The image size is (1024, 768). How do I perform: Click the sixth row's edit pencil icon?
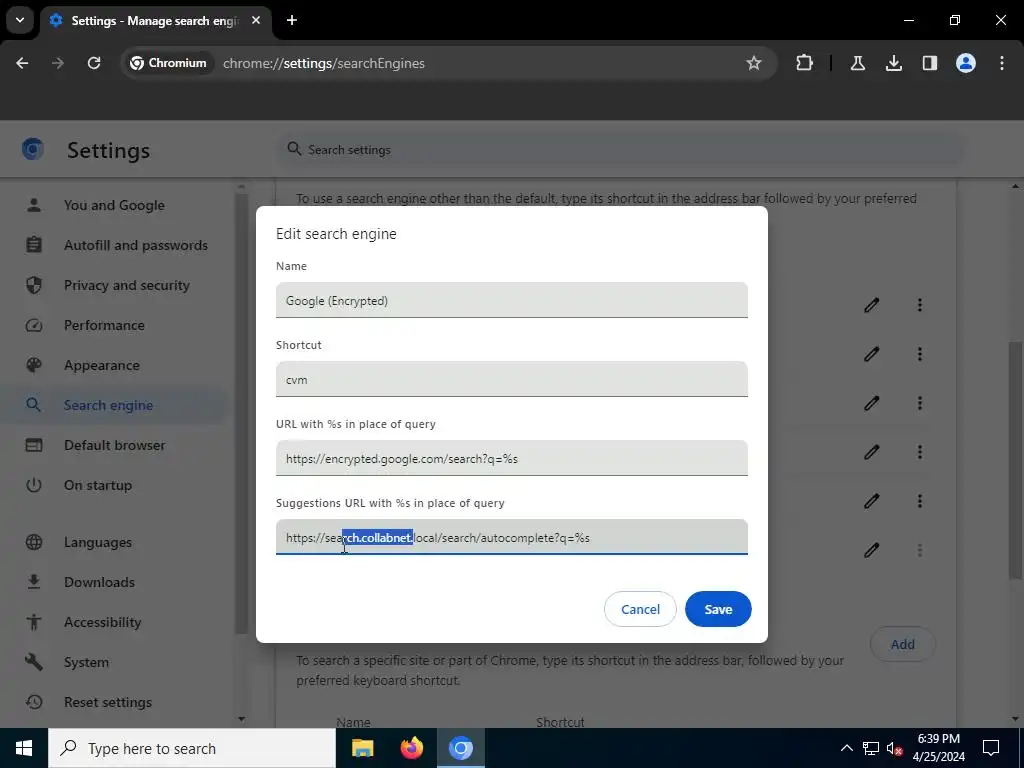[871, 551]
